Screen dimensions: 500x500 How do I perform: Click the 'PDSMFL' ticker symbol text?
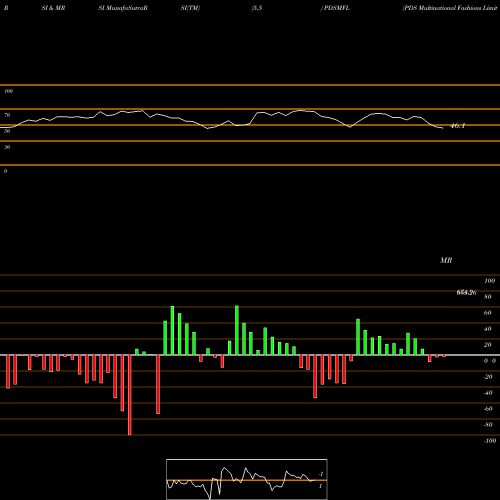[x=337, y=8]
